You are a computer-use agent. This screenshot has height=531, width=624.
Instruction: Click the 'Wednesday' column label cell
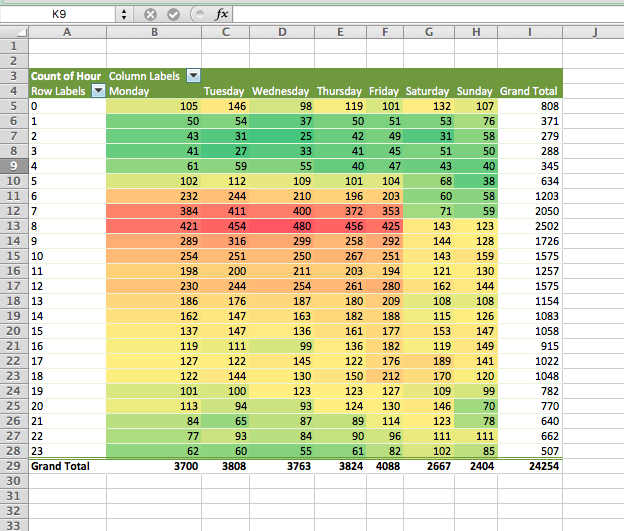point(282,91)
